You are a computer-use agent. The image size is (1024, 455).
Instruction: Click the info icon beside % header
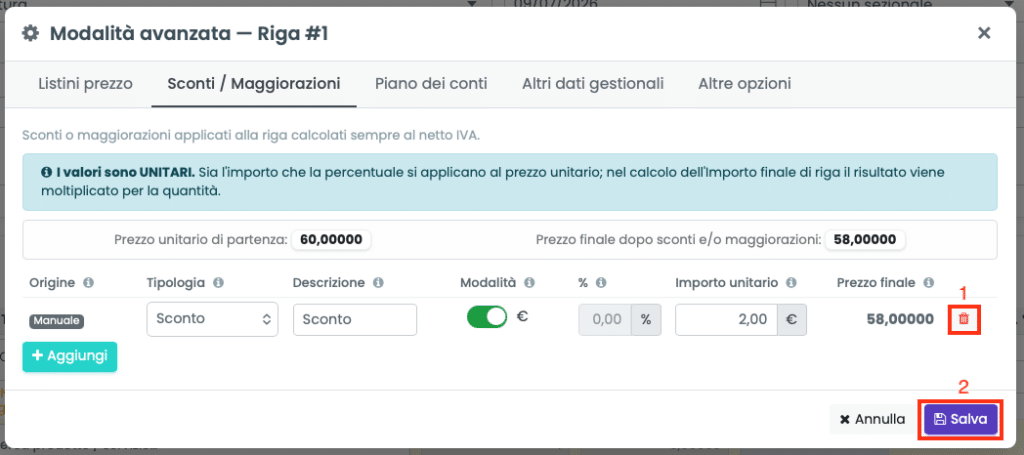point(601,283)
